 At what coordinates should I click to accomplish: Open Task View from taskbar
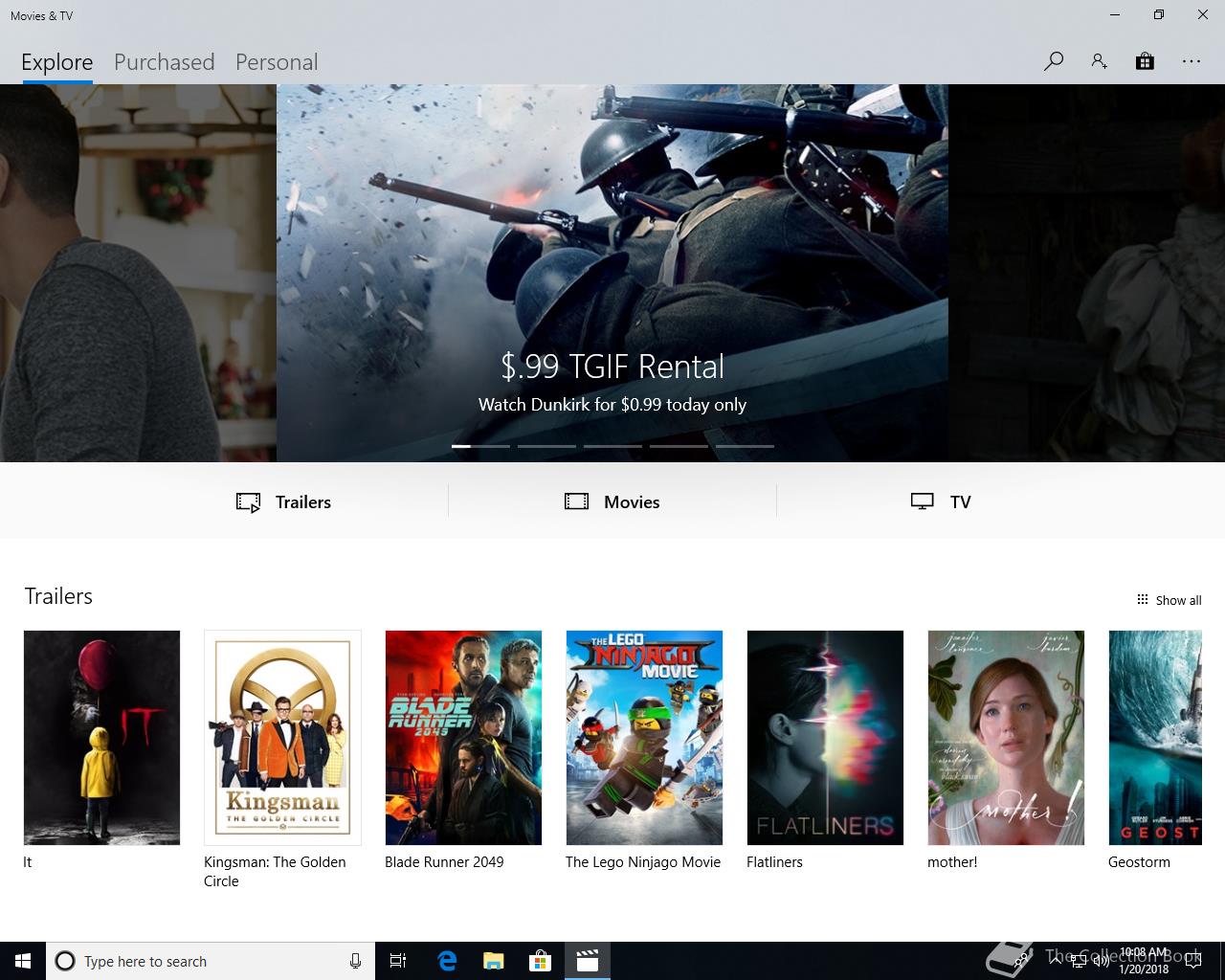(x=398, y=961)
